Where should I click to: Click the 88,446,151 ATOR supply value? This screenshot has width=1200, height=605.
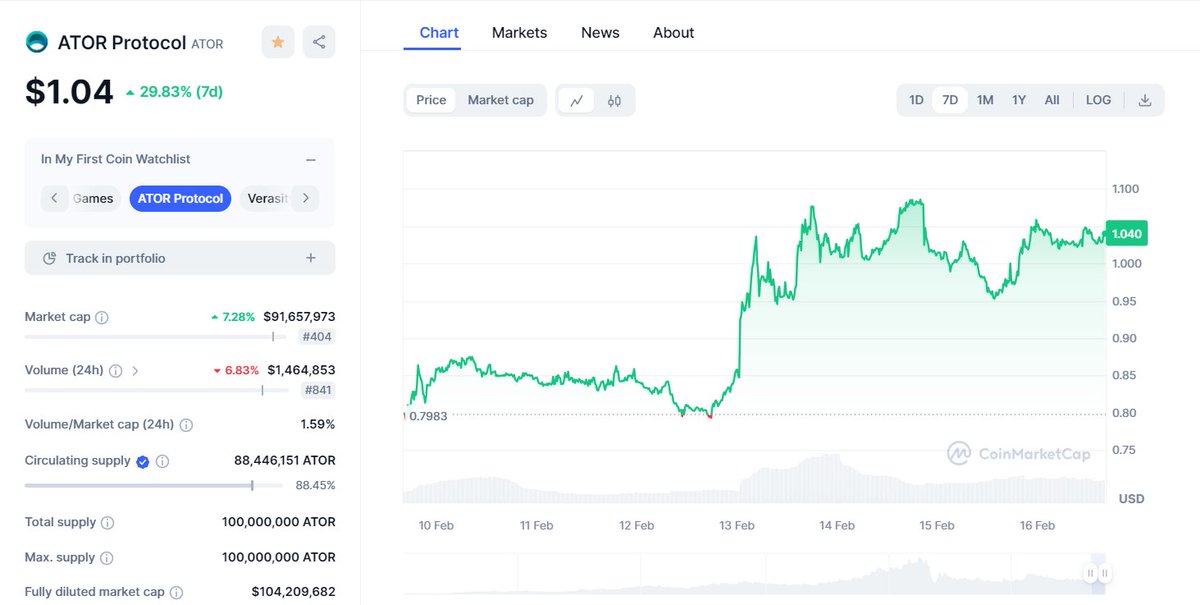(284, 461)
